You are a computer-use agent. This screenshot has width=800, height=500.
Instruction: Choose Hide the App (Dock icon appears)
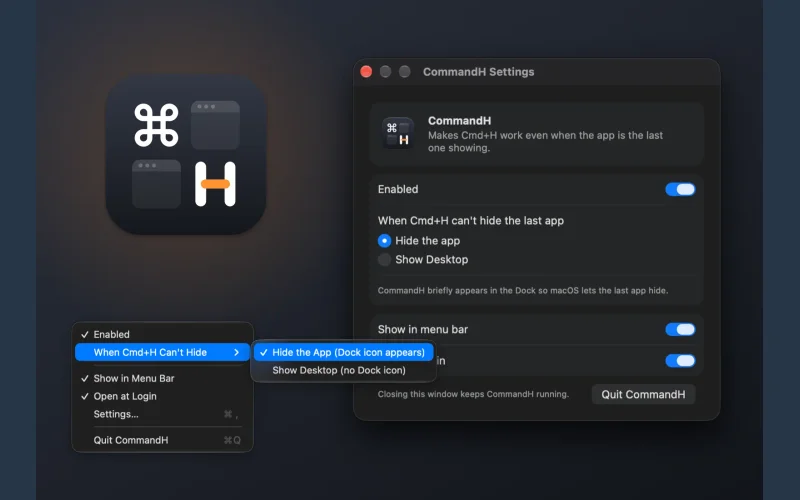click(x=343, y=352)
